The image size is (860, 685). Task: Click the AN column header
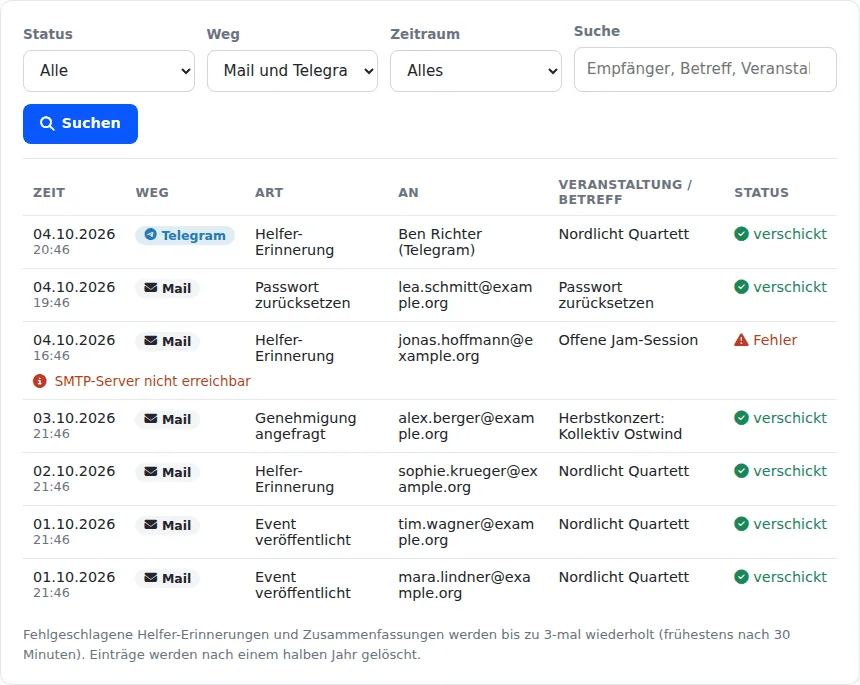[x=408, y=193]
